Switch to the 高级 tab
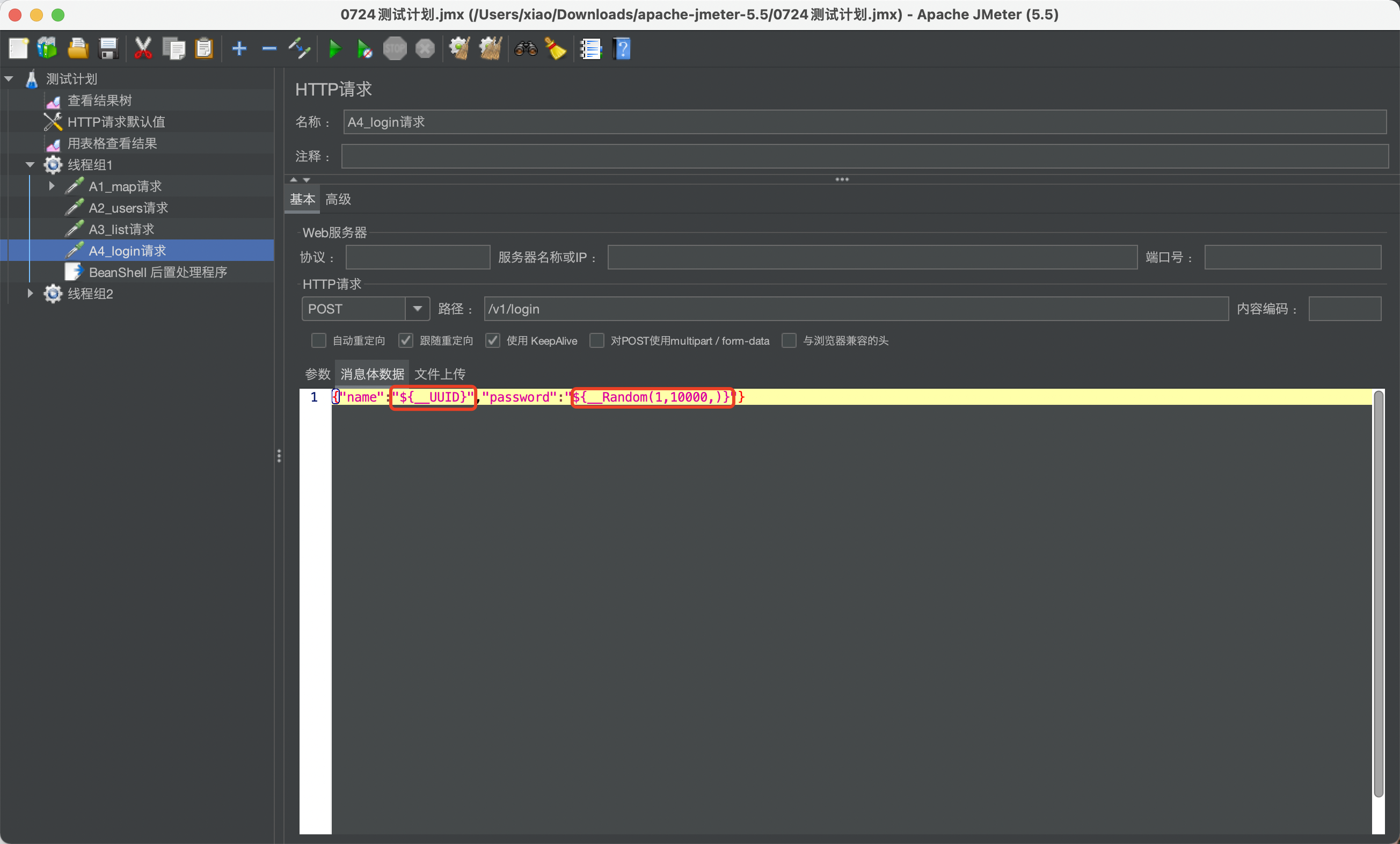This screenshot has width=1400, height=844. coord(338,200)
